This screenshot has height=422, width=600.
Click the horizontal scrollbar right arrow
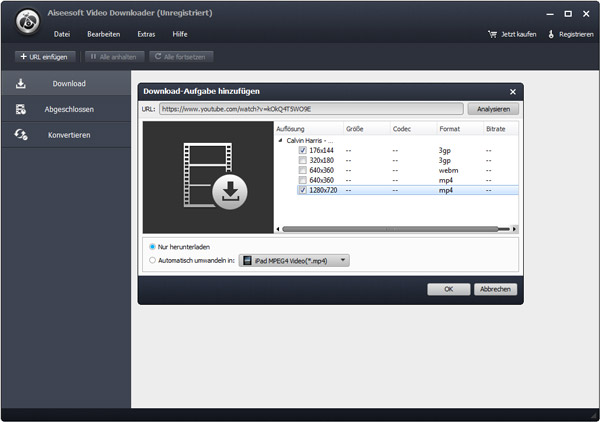[x=514, y=229]
